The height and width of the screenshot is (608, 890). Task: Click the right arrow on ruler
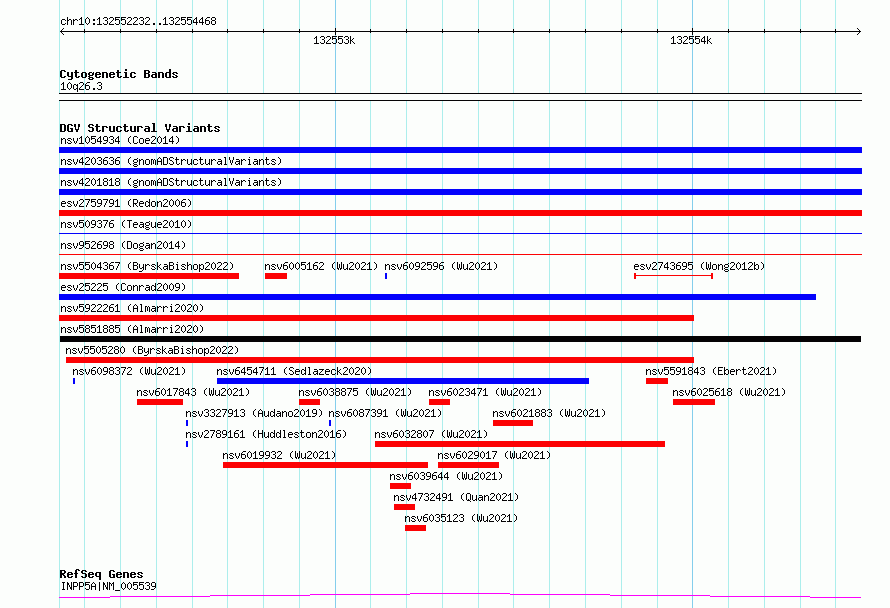pos(858,32)
